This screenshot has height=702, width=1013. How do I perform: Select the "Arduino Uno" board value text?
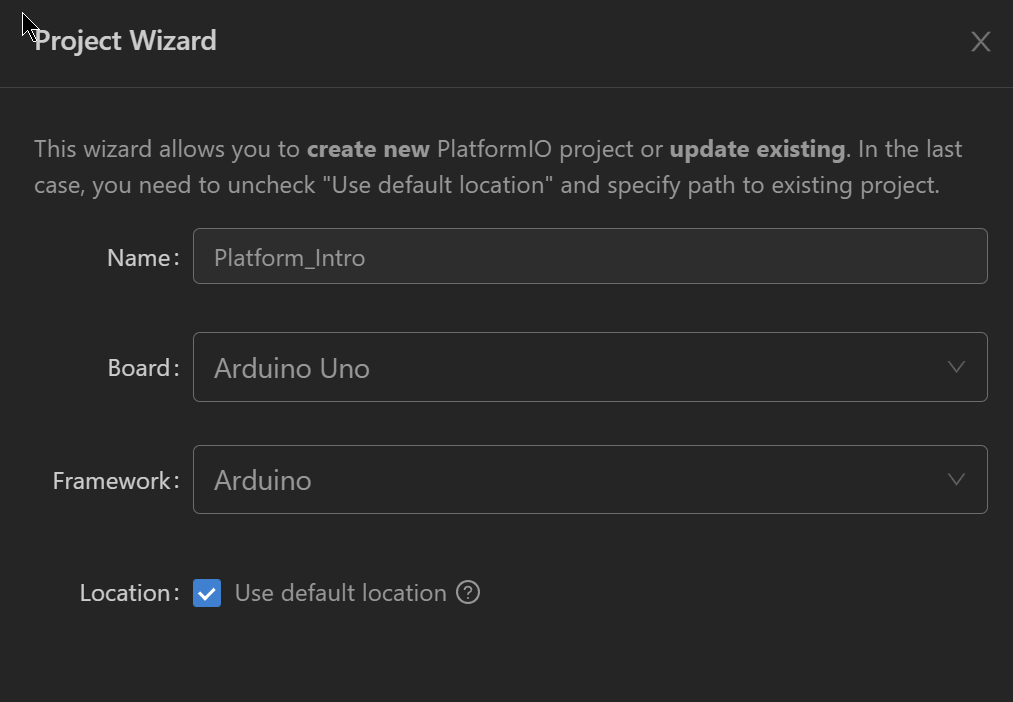[292, 368]
